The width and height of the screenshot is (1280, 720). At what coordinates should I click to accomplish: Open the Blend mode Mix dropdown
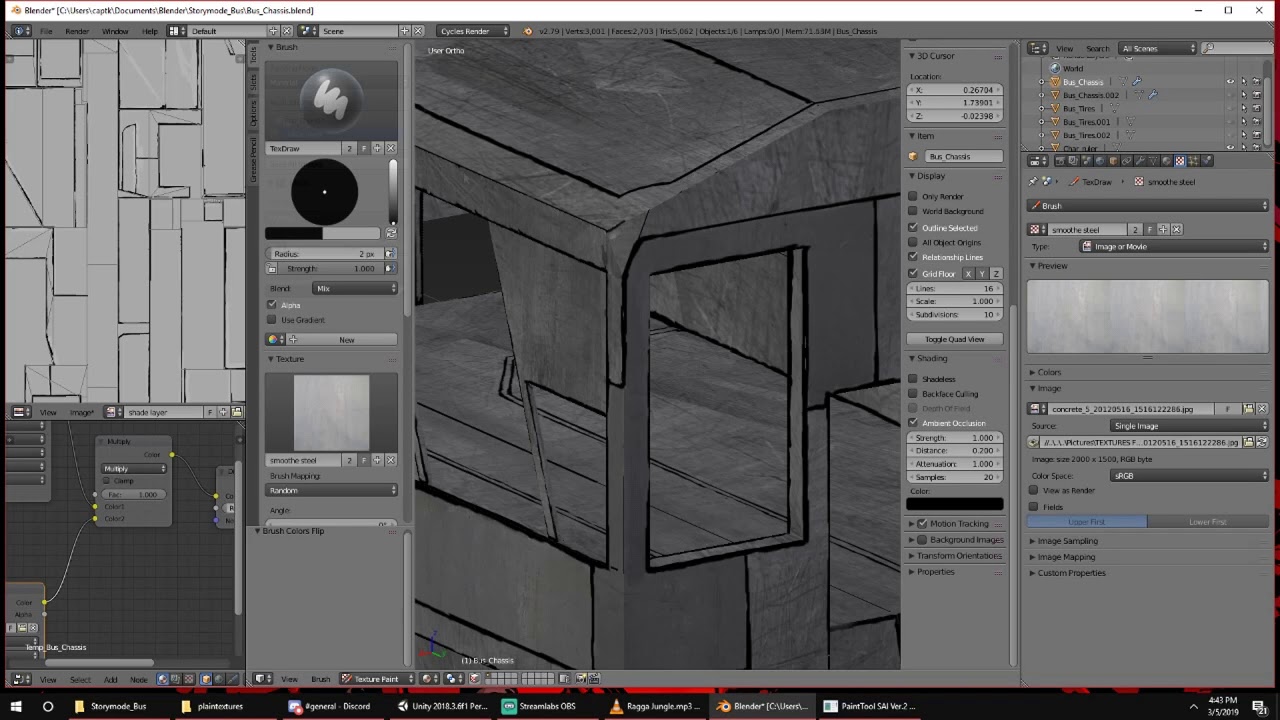click(355, 288)
